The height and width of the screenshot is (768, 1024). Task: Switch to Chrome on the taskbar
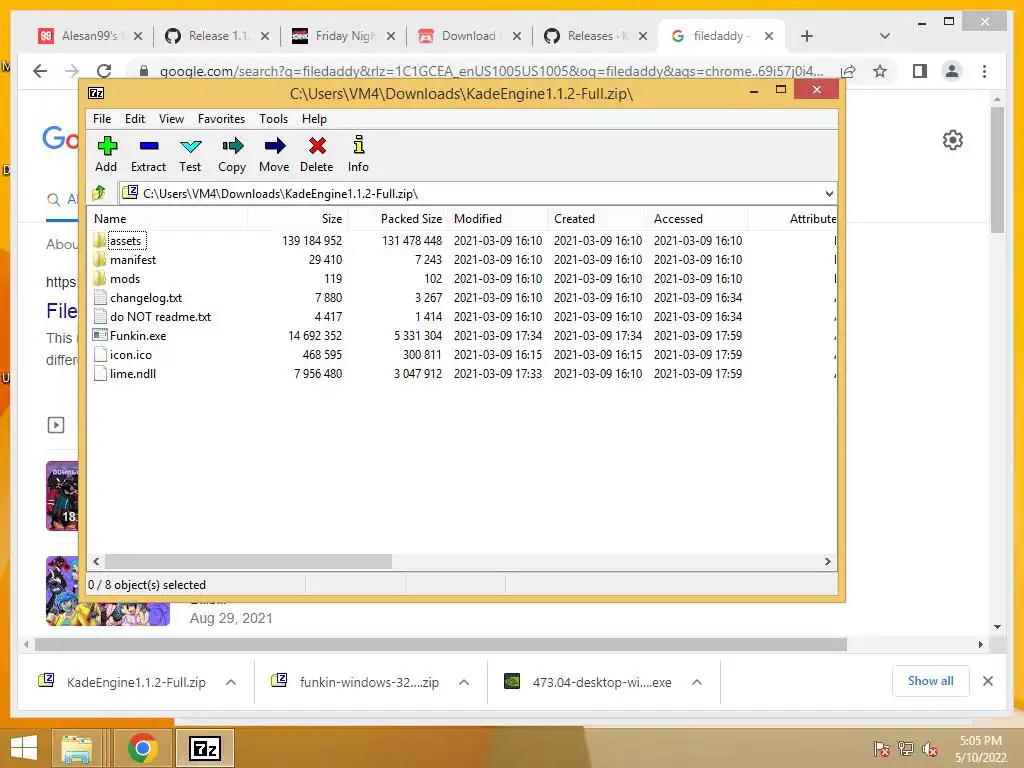tap(142, 748)
